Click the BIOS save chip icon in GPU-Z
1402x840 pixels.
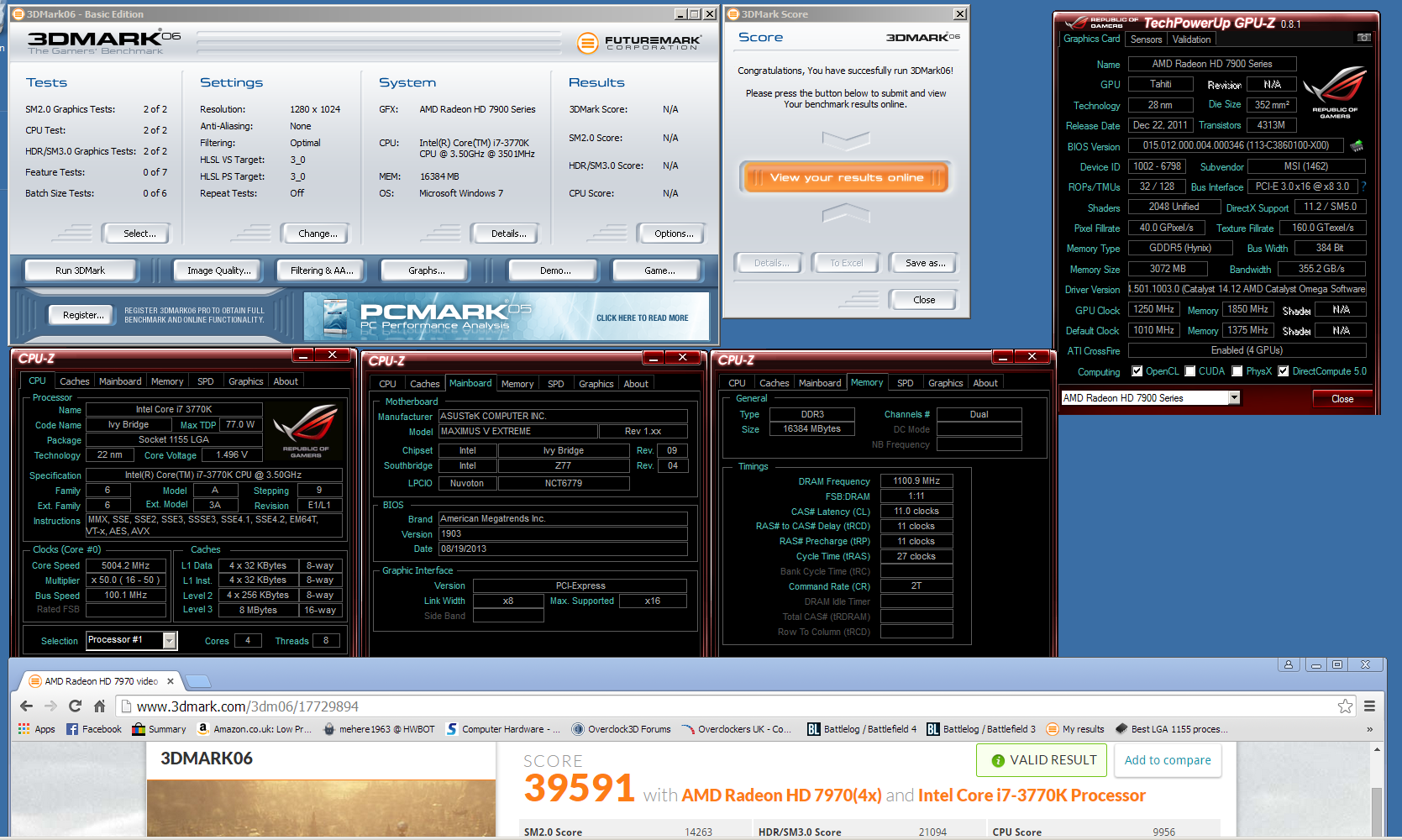(x=1357, y=146)
